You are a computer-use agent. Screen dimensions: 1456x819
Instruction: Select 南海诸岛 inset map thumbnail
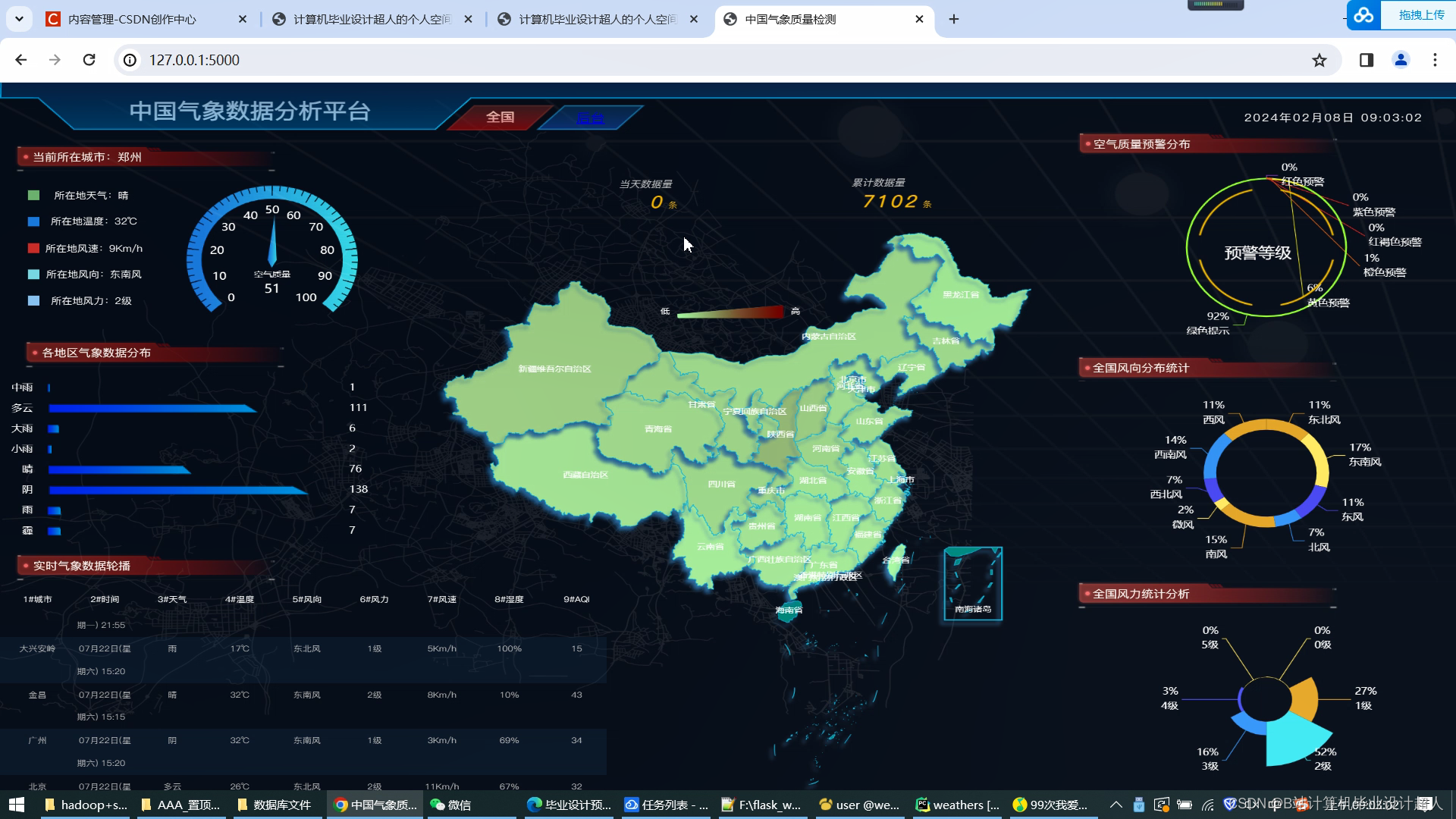[973, 583]
